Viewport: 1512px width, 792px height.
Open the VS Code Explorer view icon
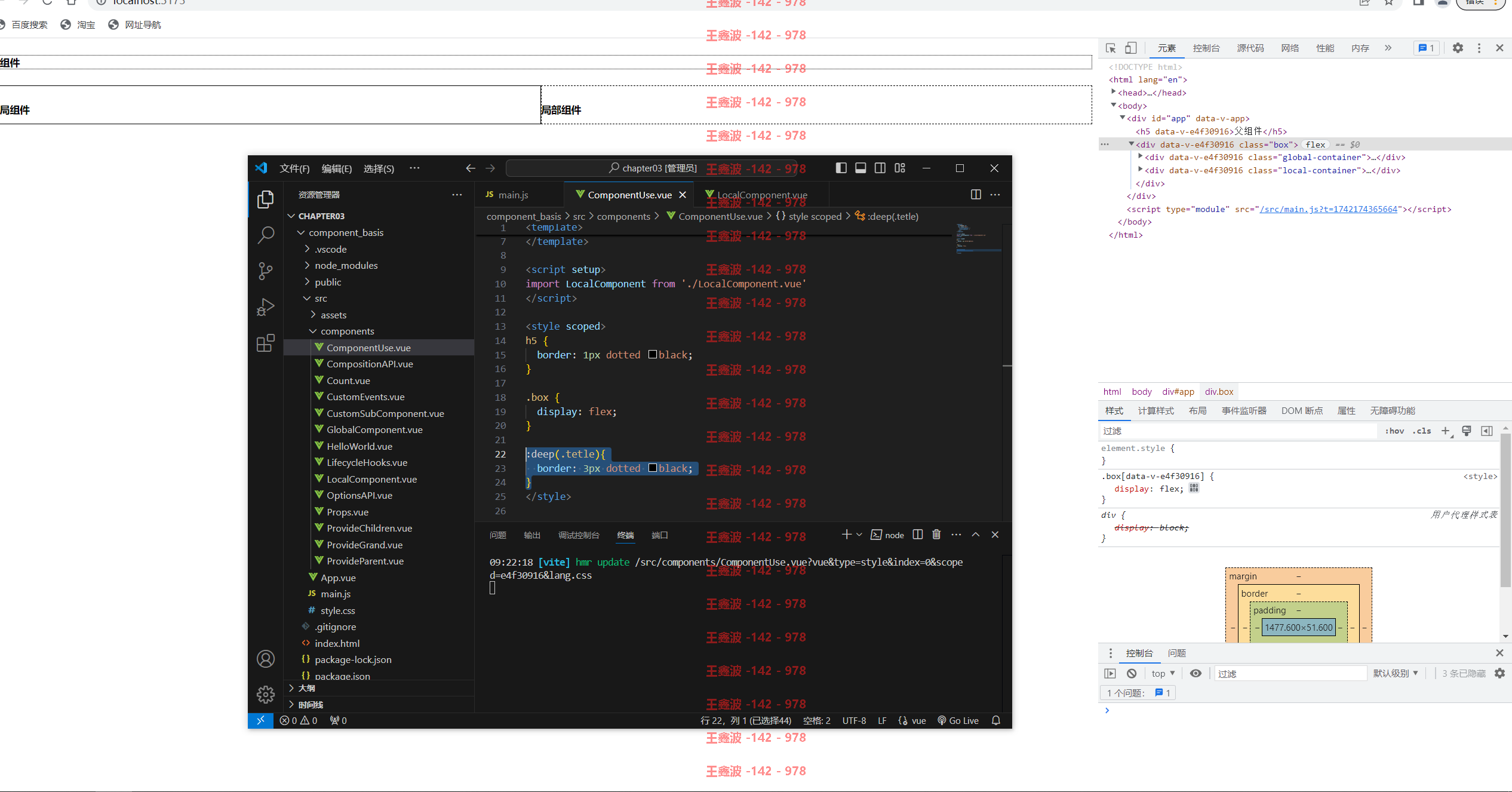tap(265, 199)
